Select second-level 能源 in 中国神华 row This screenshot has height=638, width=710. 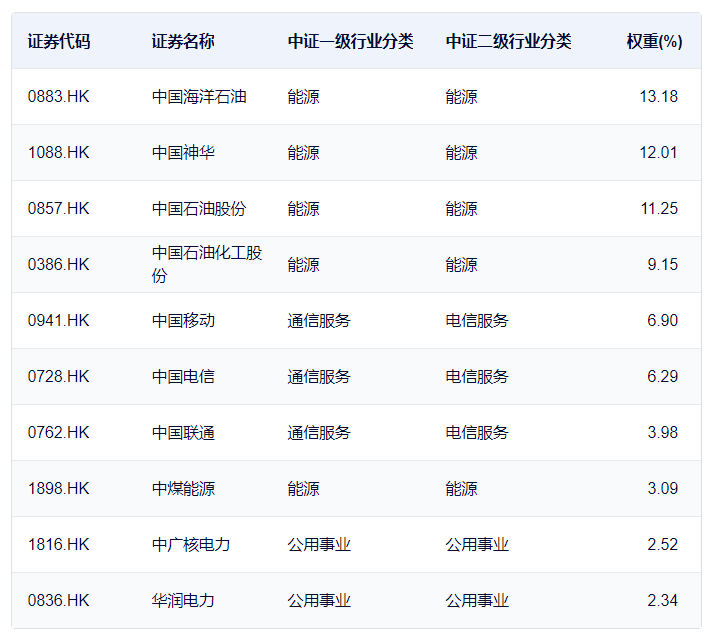pos(461,153)
